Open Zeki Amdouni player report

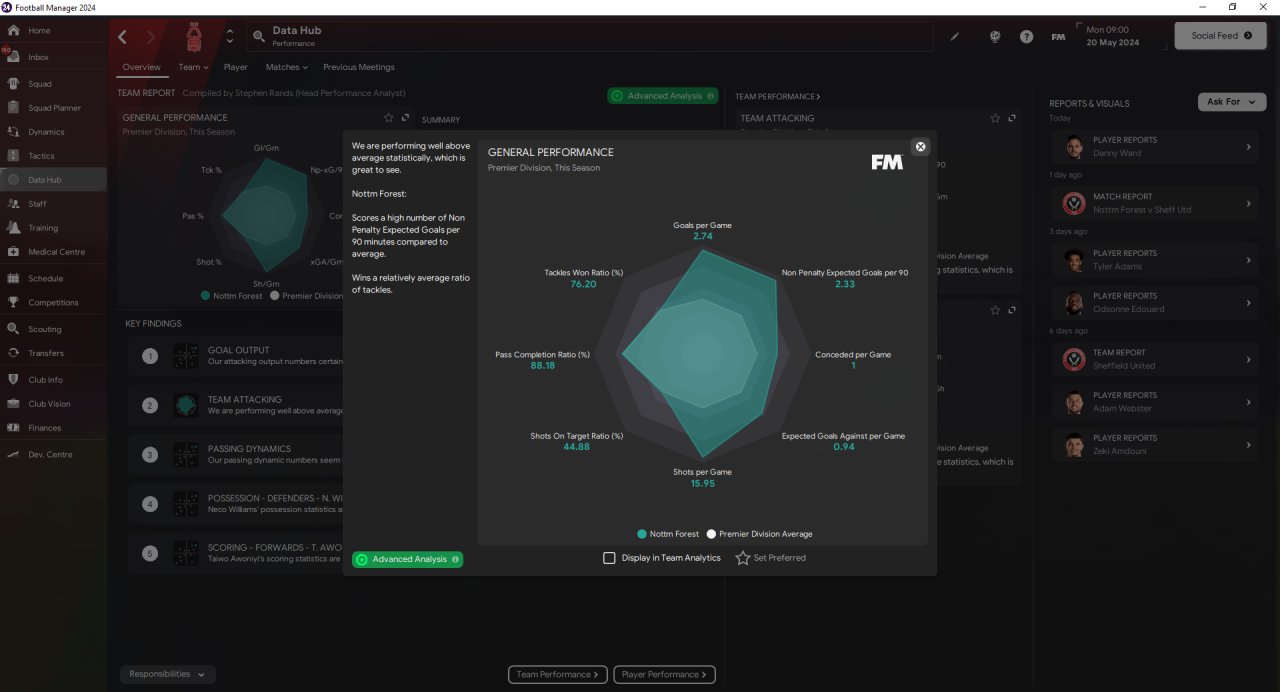click(x=1154, y=444)
